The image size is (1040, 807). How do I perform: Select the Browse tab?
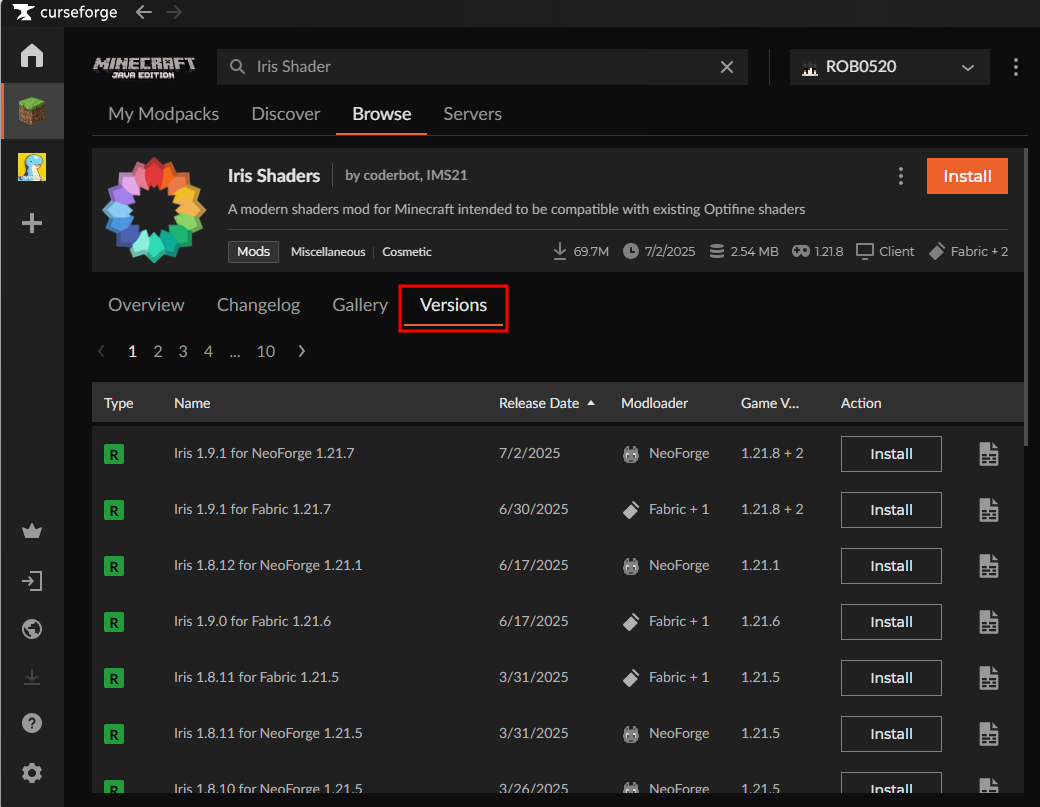381,114
